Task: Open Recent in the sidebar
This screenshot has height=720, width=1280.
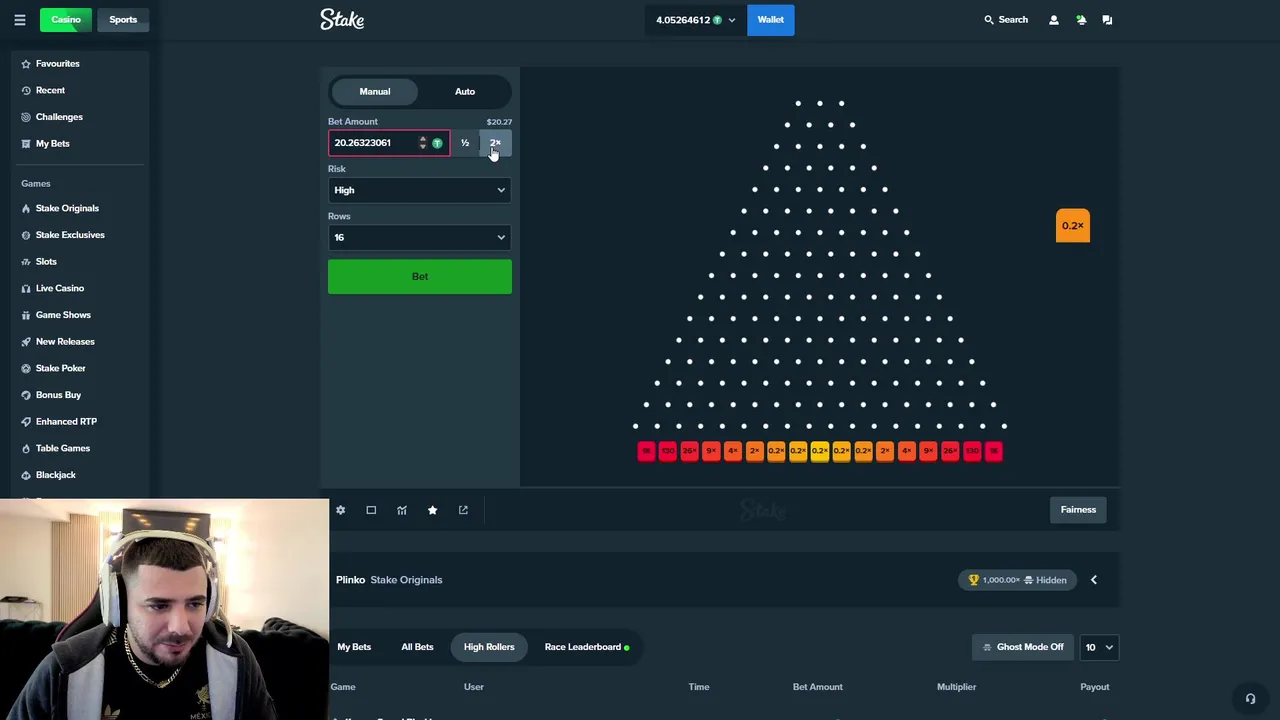Action: pos(50,90)
